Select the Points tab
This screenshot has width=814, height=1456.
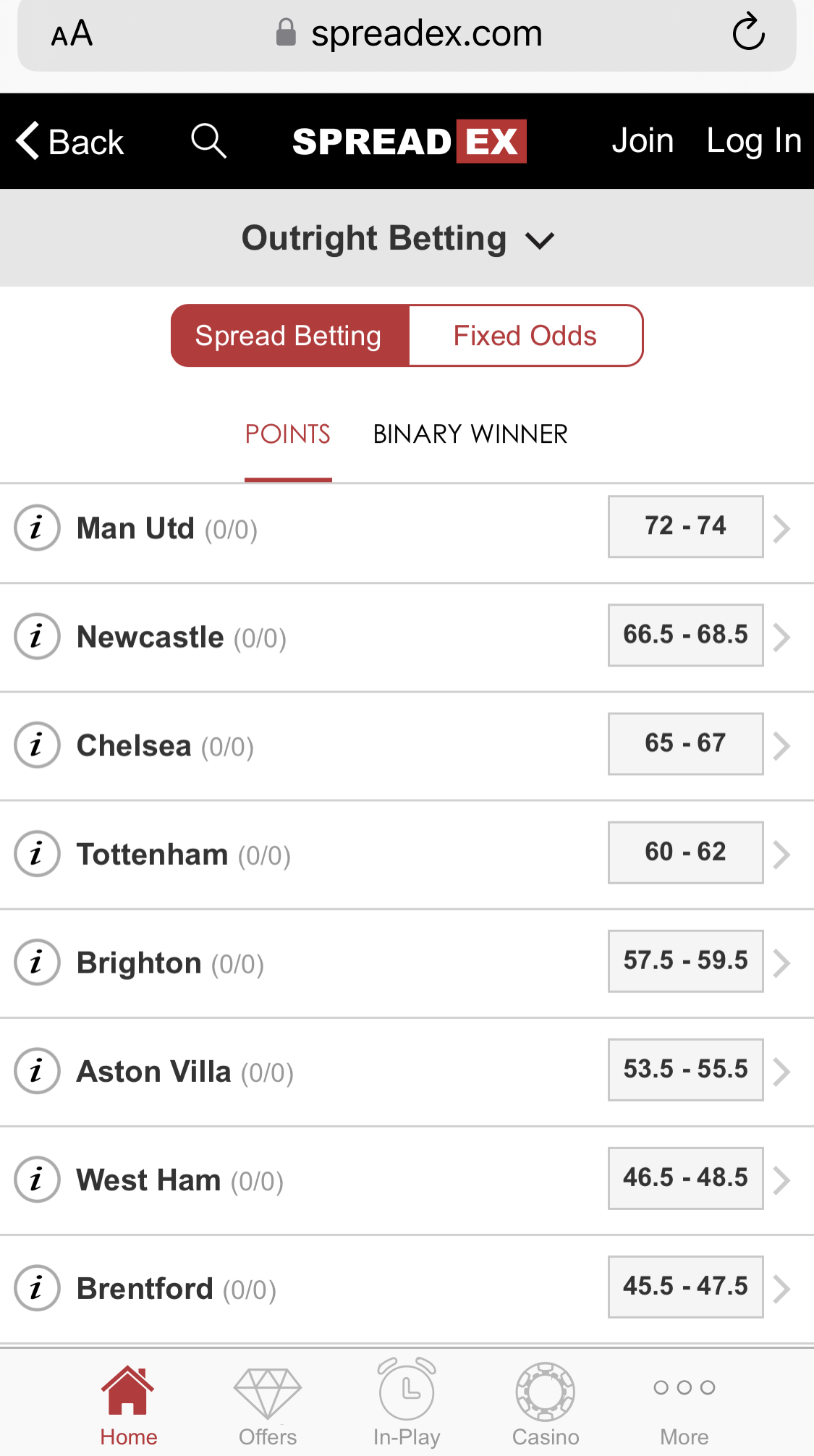(288, 434)
